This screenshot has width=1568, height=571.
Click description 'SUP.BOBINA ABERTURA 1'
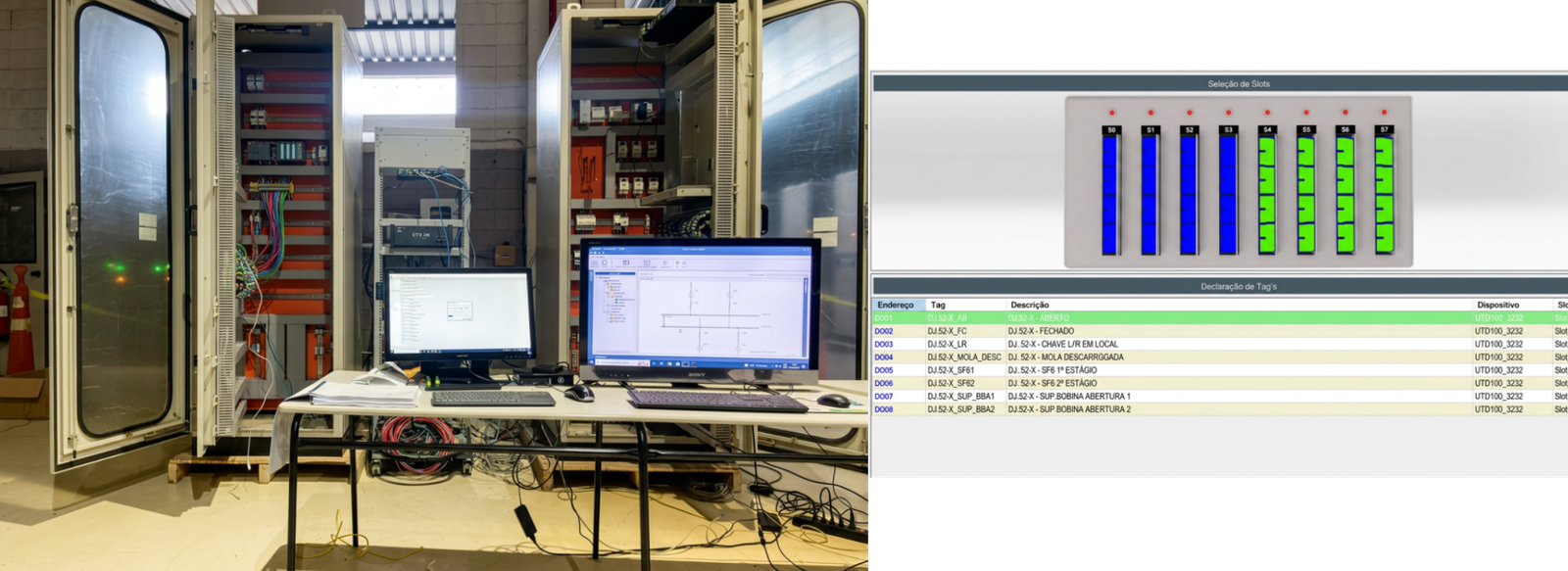click(x=1085, y=397)
